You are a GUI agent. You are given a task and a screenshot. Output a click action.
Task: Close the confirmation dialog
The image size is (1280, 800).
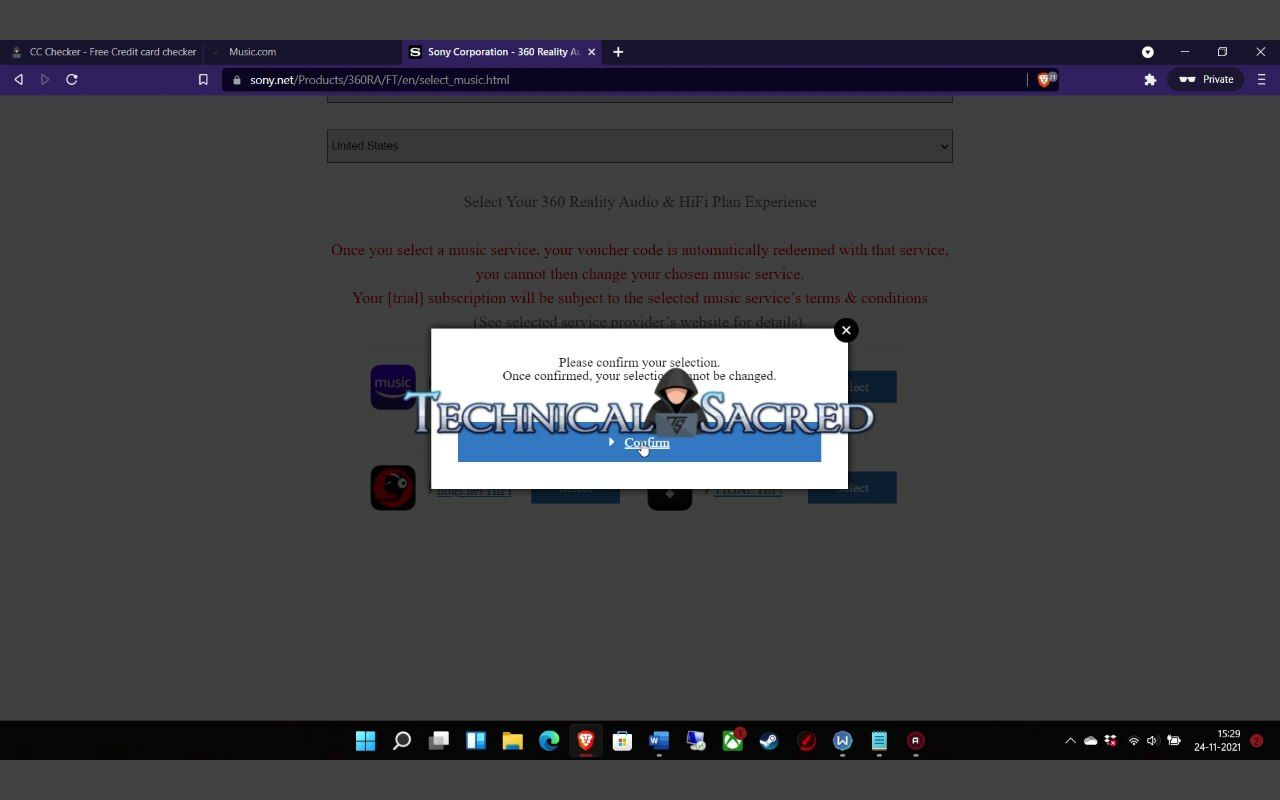pos(846,330)
